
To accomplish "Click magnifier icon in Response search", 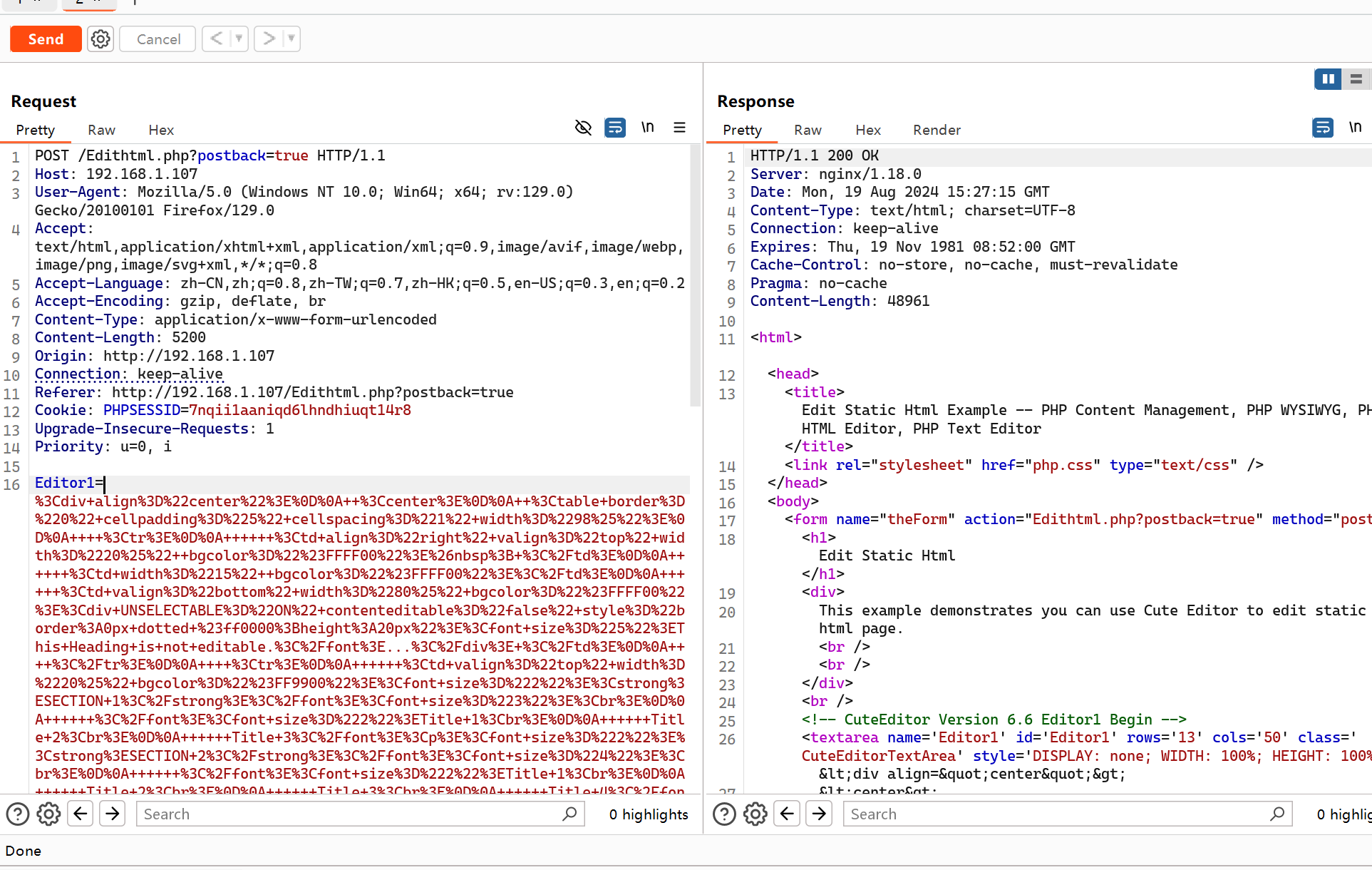I will coord(1277,814).
